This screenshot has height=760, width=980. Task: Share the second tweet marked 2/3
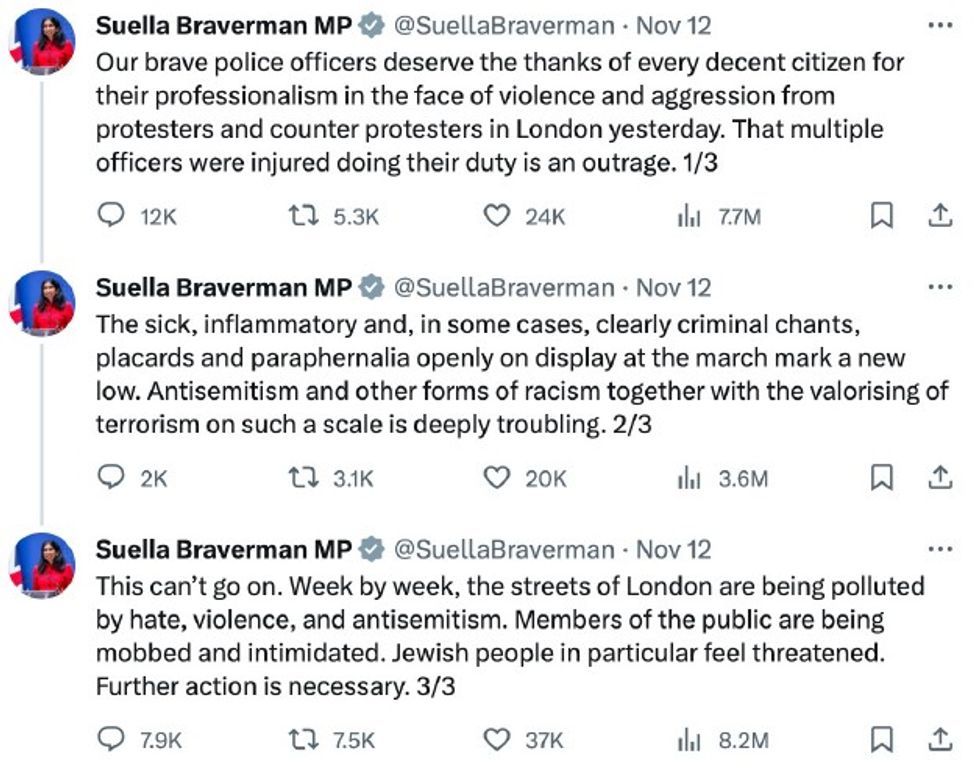pos(940,478)
